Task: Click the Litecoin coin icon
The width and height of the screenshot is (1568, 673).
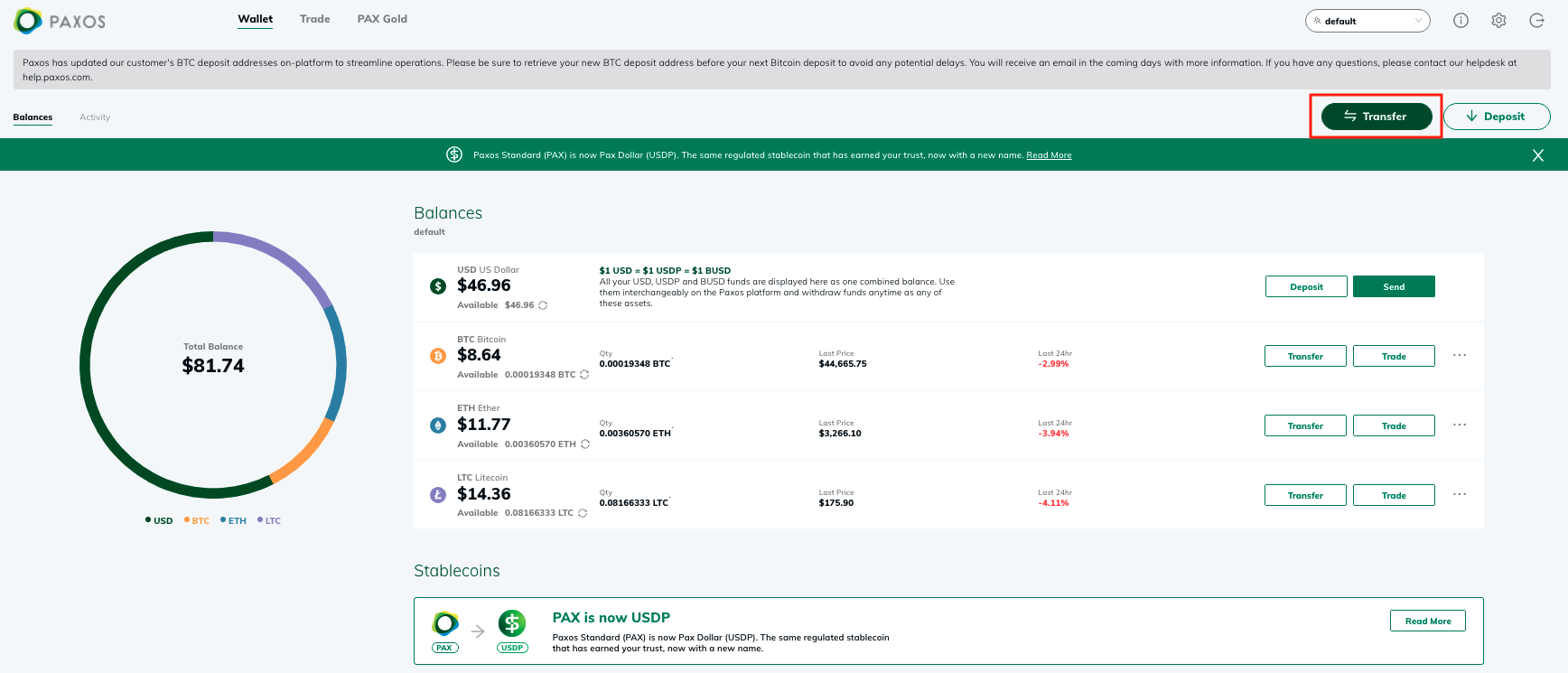Action: coord(438,495)
